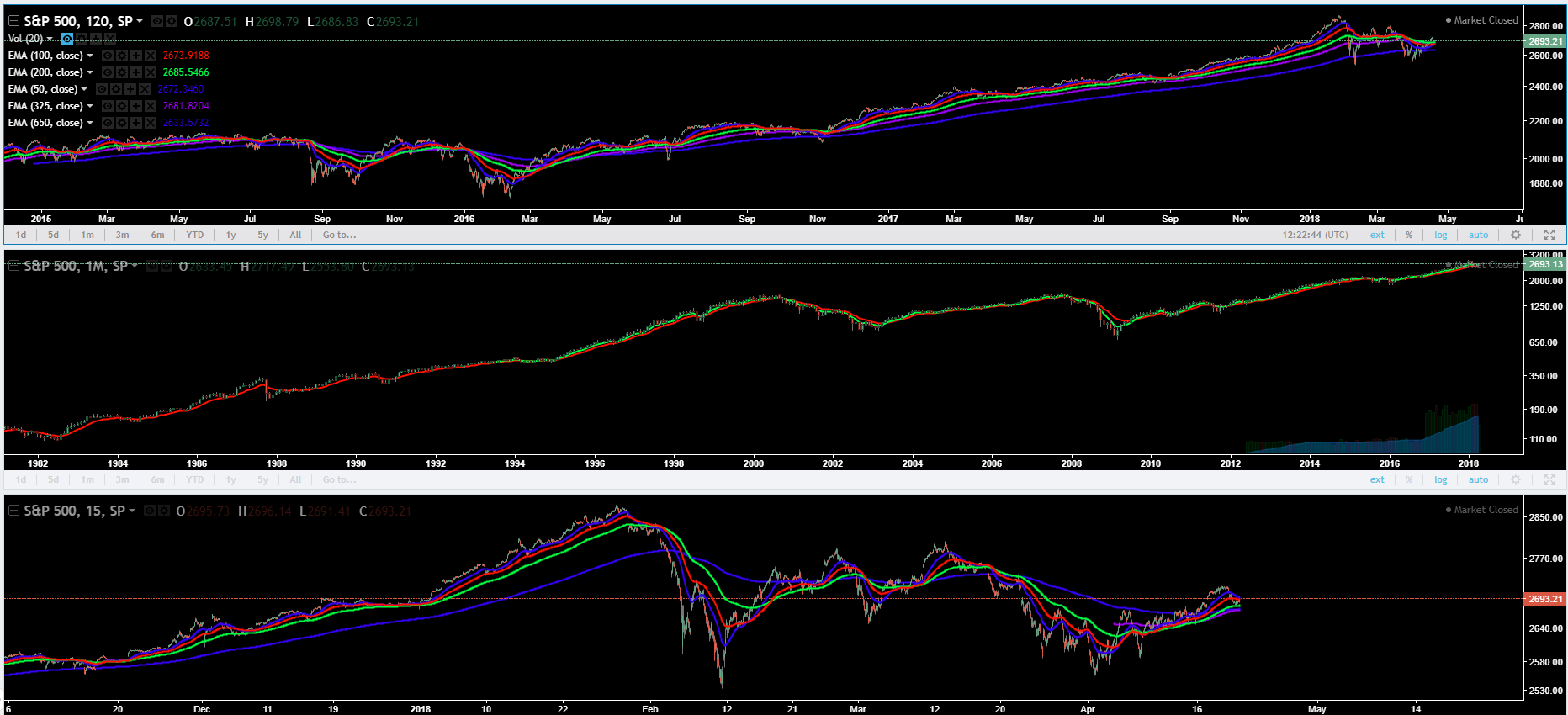This screenshot has height=715, width=1568.
Task: Toggle 'log' scale on the 120 chart
Action: (x=1441, y=235)
